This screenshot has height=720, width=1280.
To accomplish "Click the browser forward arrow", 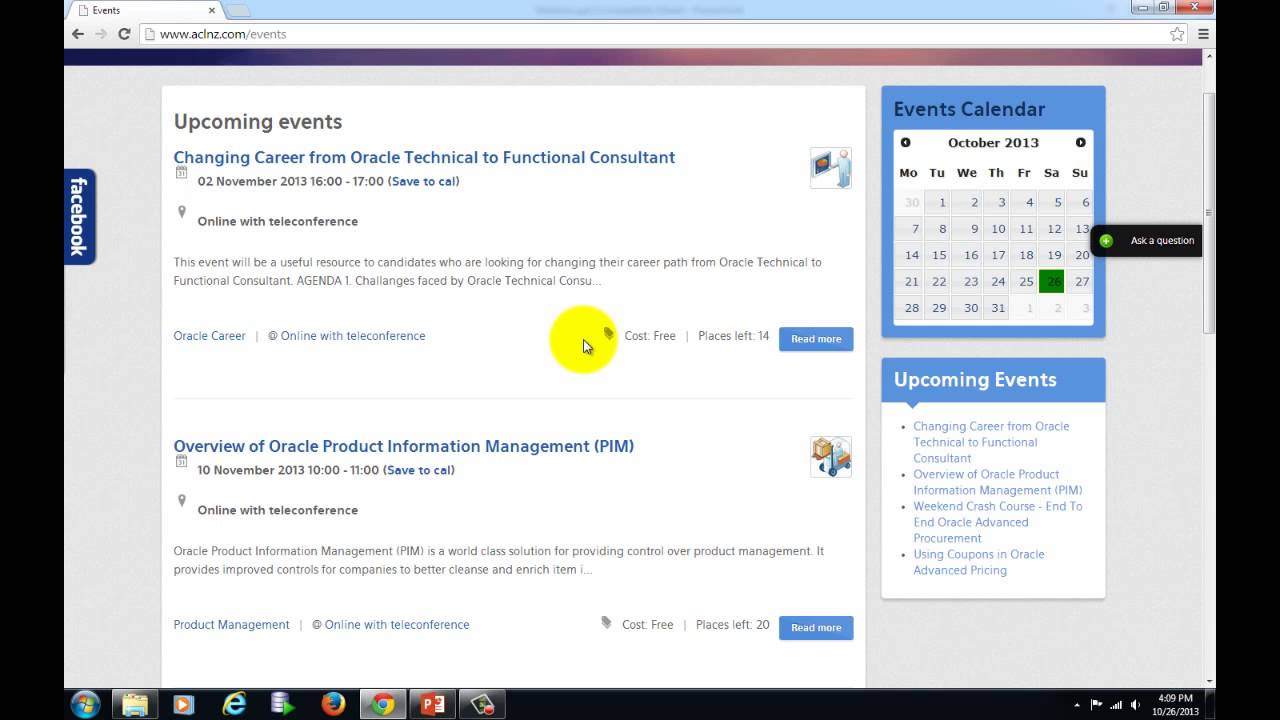I will [101, 34].
